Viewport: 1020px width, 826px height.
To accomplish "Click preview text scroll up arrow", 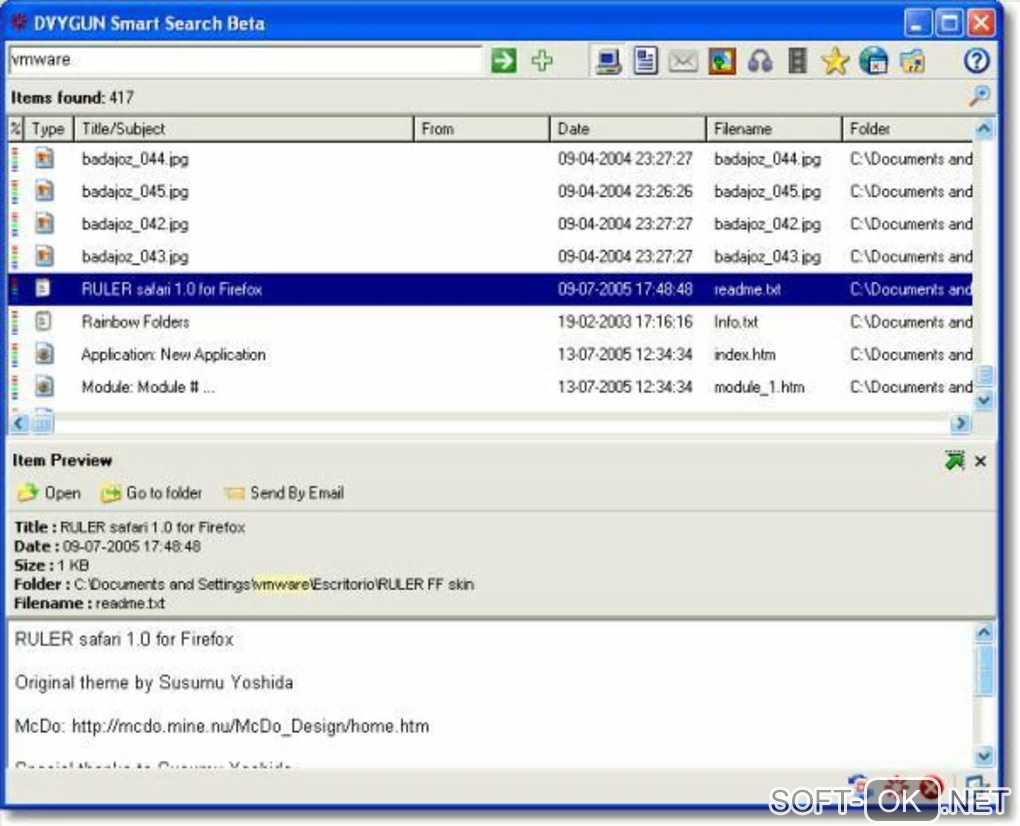I will (x=984, y=633).
